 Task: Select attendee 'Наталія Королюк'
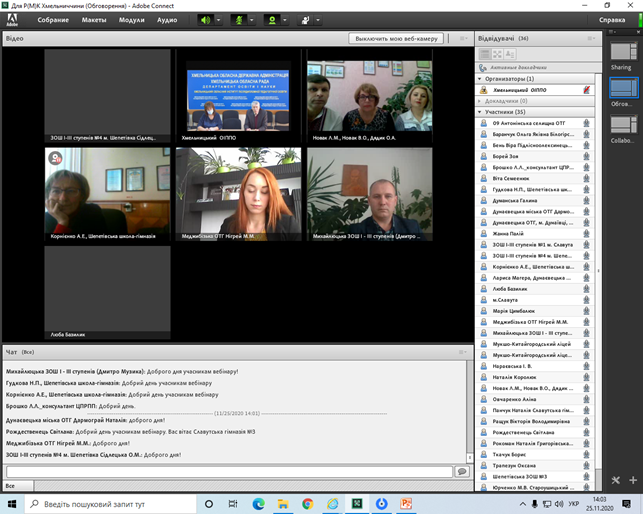tap(535, 377)
